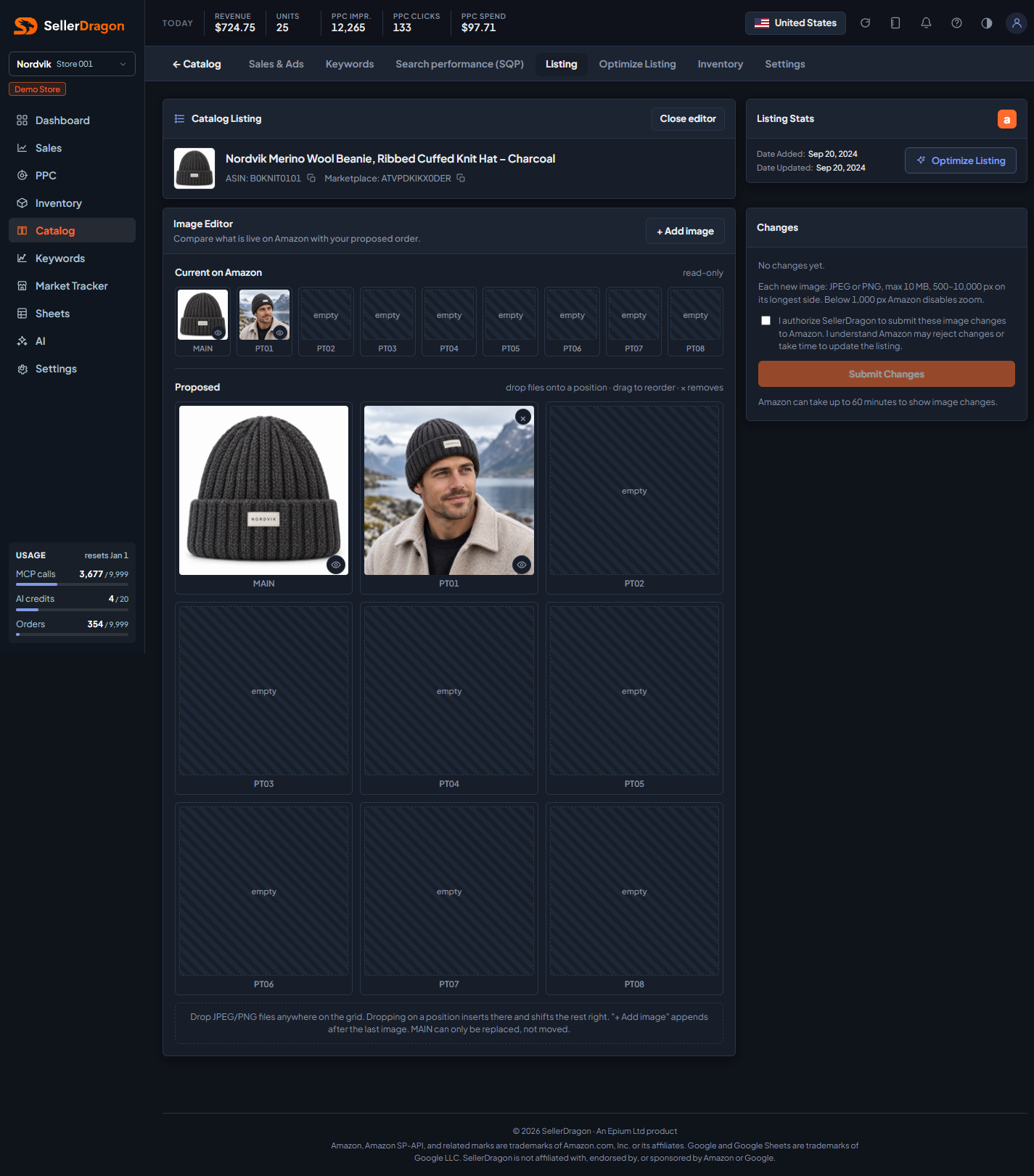1034x1176 pixels.
Task: Preview the proposed PT01 image eye icon
Action: [x=522, y=565]
